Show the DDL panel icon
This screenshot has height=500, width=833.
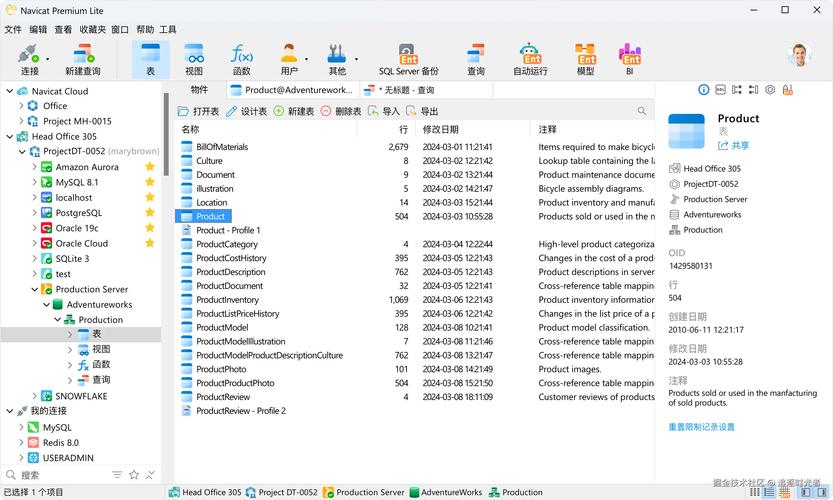pos(720,90)
